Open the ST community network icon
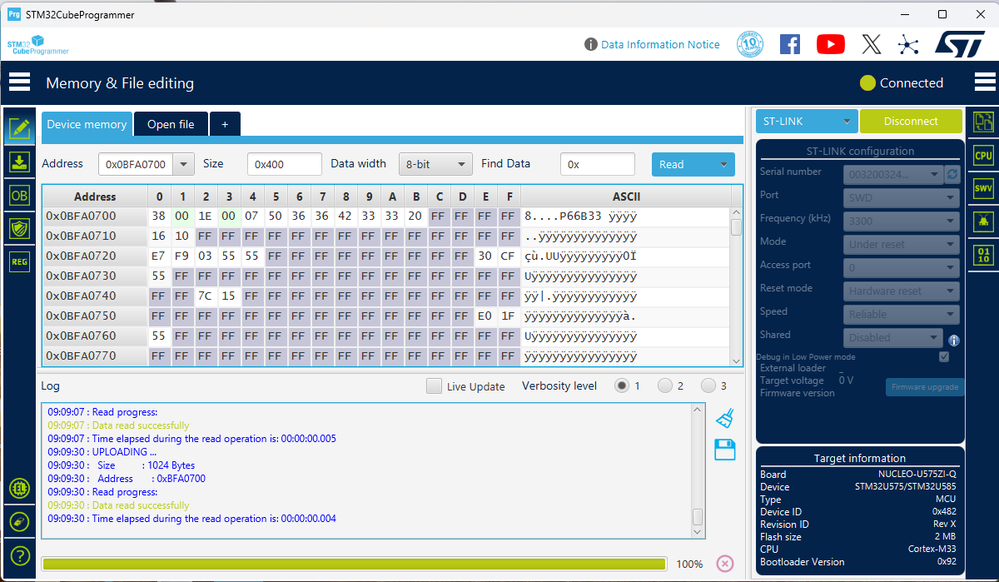This screenshot has height=582, width=999. [909, 45]
